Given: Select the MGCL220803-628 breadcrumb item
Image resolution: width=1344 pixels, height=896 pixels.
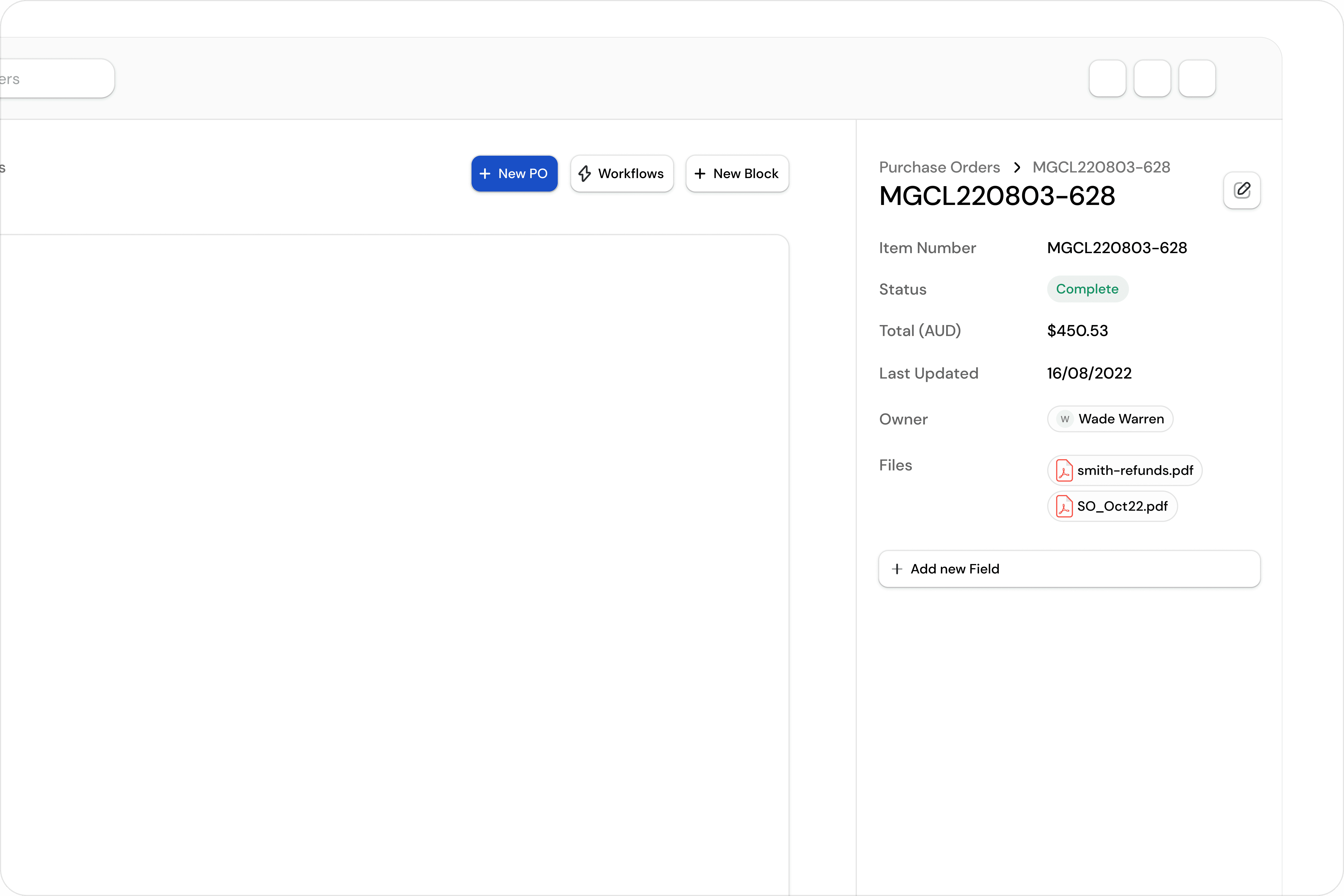Looking at the screenshot, I should (x=1101, y=167).
